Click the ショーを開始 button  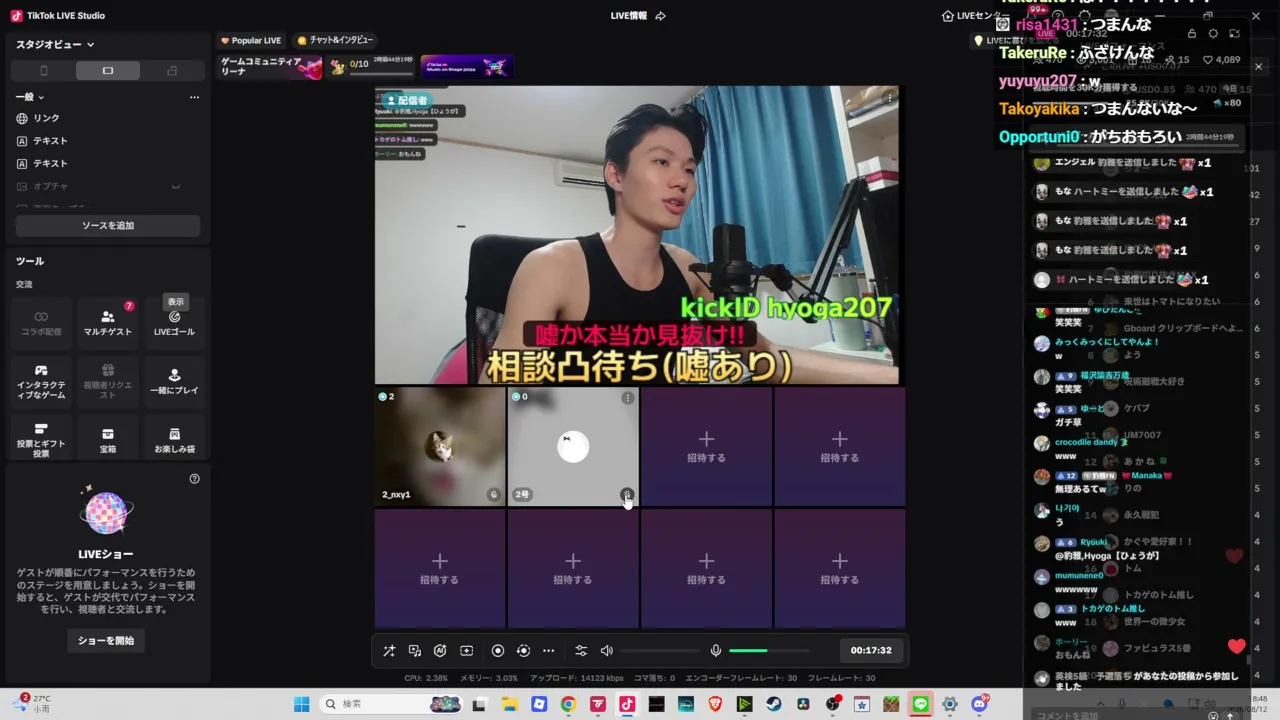[106, 640]
